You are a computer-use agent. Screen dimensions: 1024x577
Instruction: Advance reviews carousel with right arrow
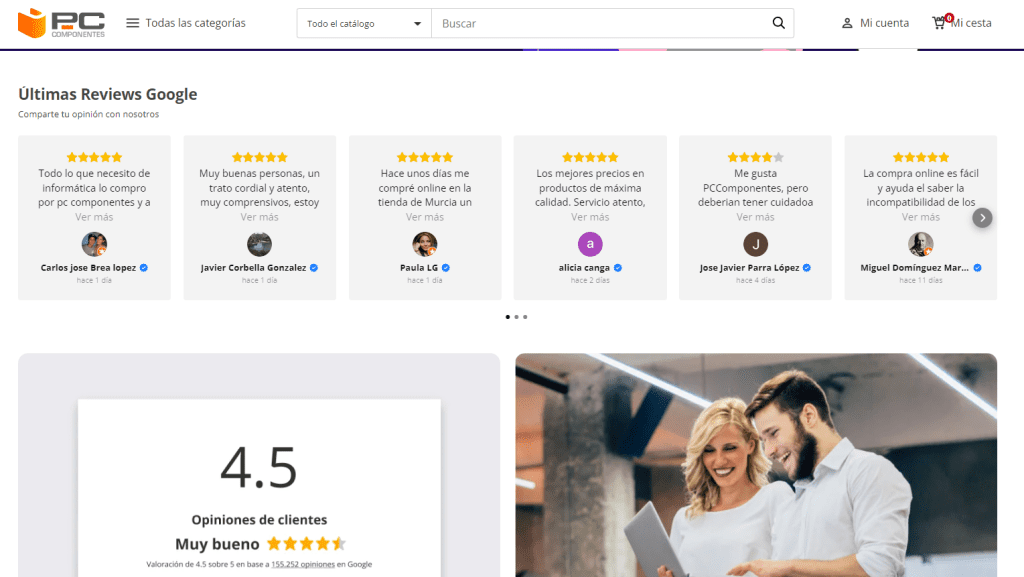click(982, 217)
